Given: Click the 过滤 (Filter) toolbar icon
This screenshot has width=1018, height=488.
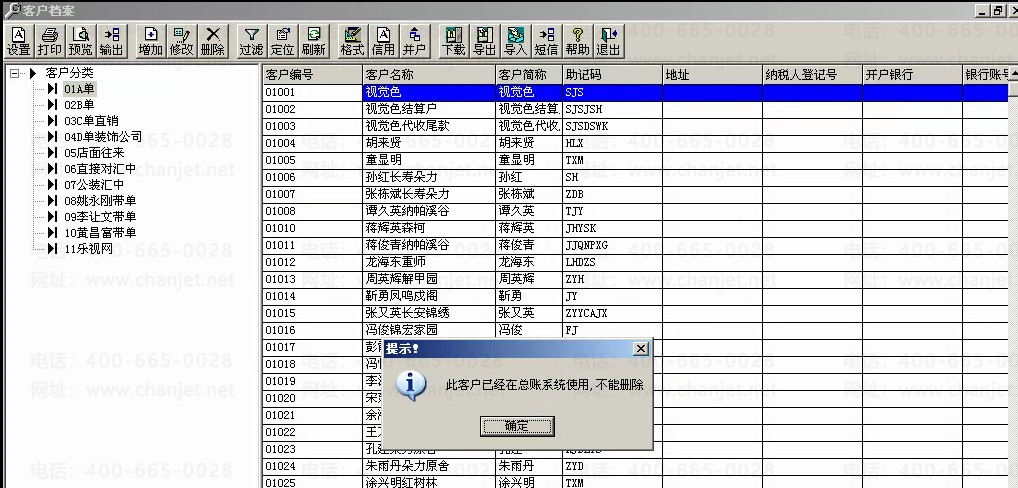Looking at the screenshot, I should [251, 41].
